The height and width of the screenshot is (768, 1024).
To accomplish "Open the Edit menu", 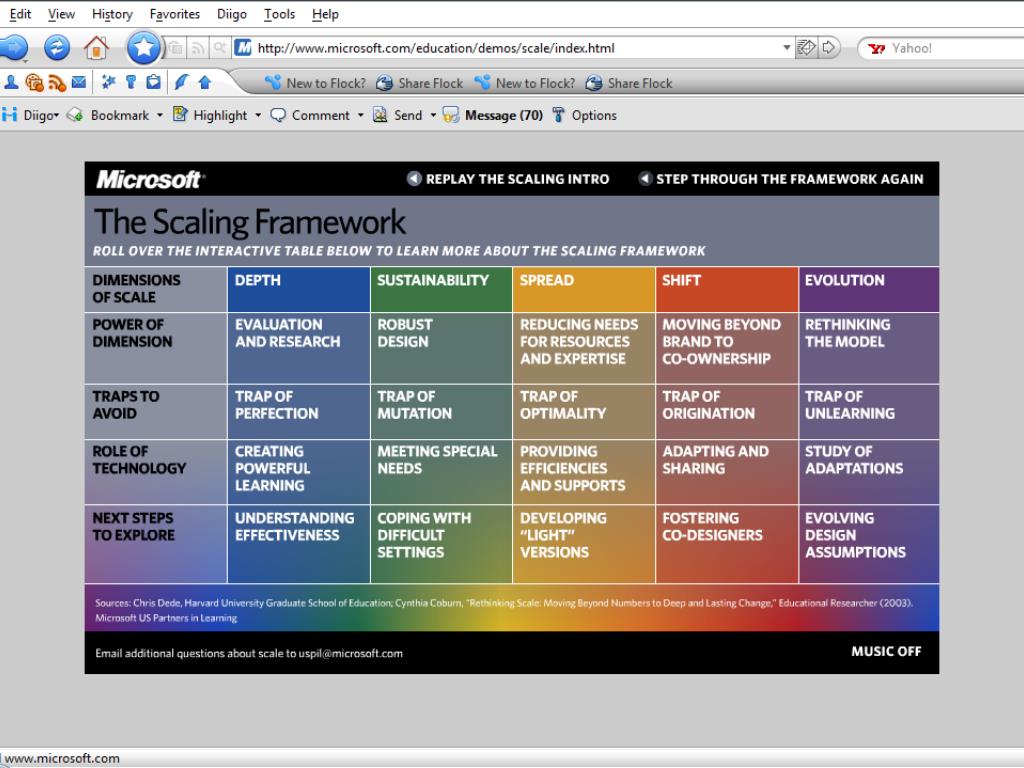I will point(20,14).
